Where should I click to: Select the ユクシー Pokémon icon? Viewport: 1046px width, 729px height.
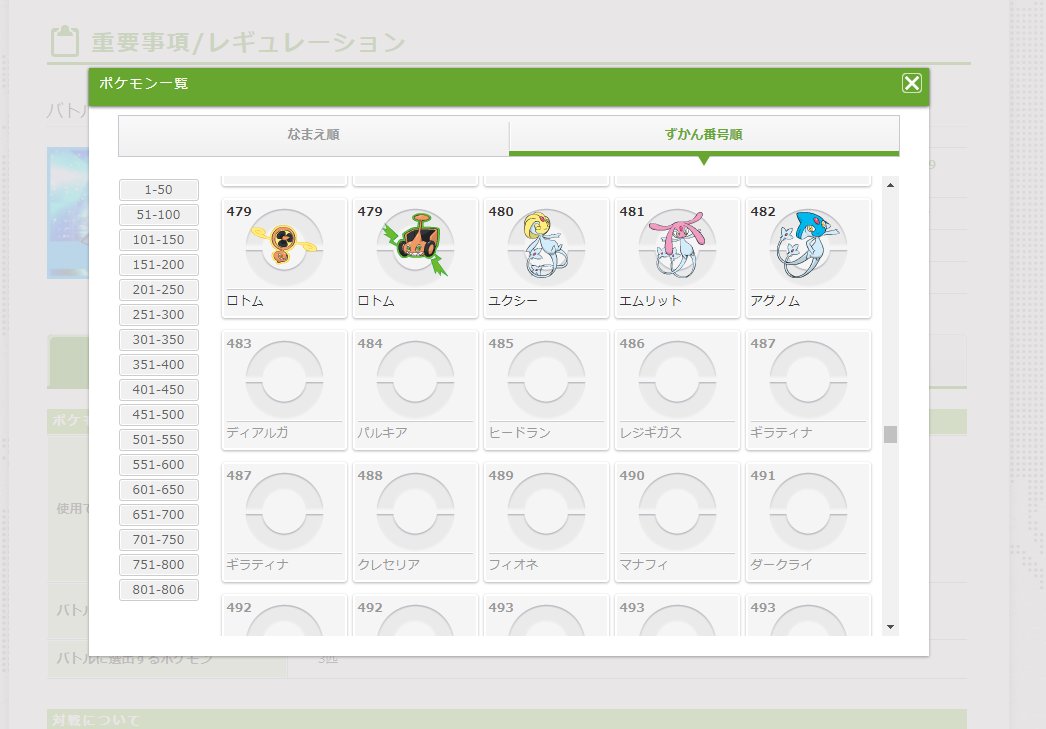coord(546,245)
